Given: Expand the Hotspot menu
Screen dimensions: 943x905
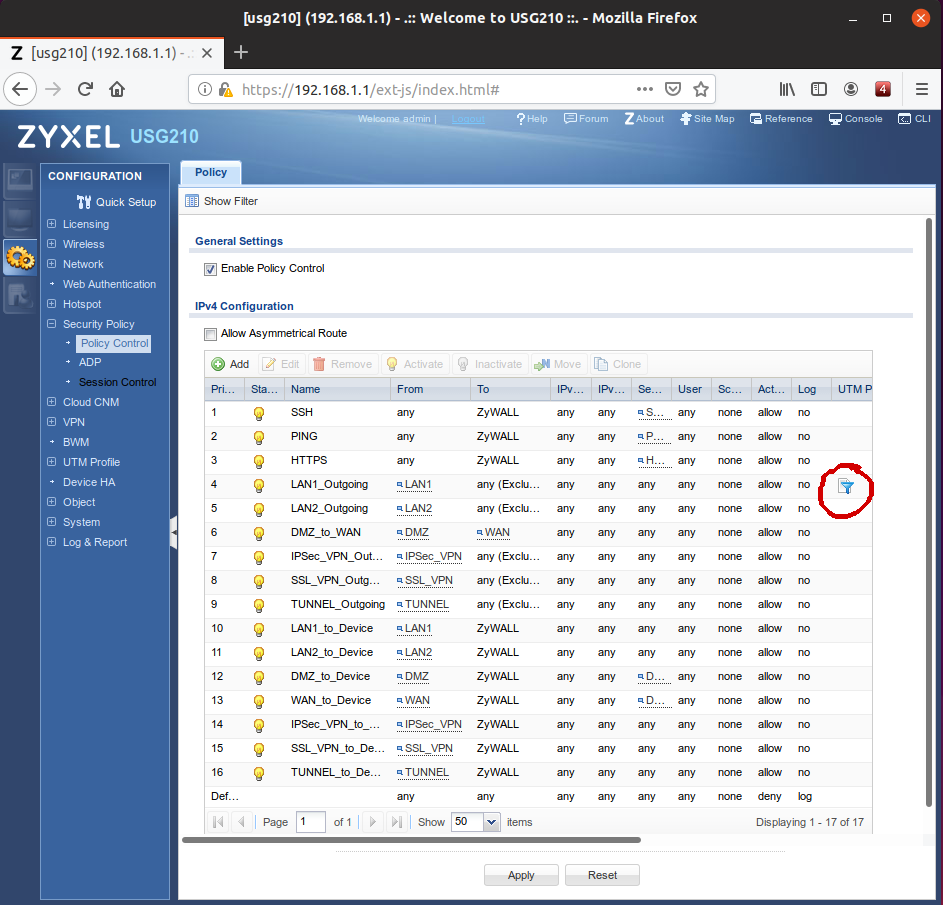Looking at the screenshot, I should (x=52, y=304).
